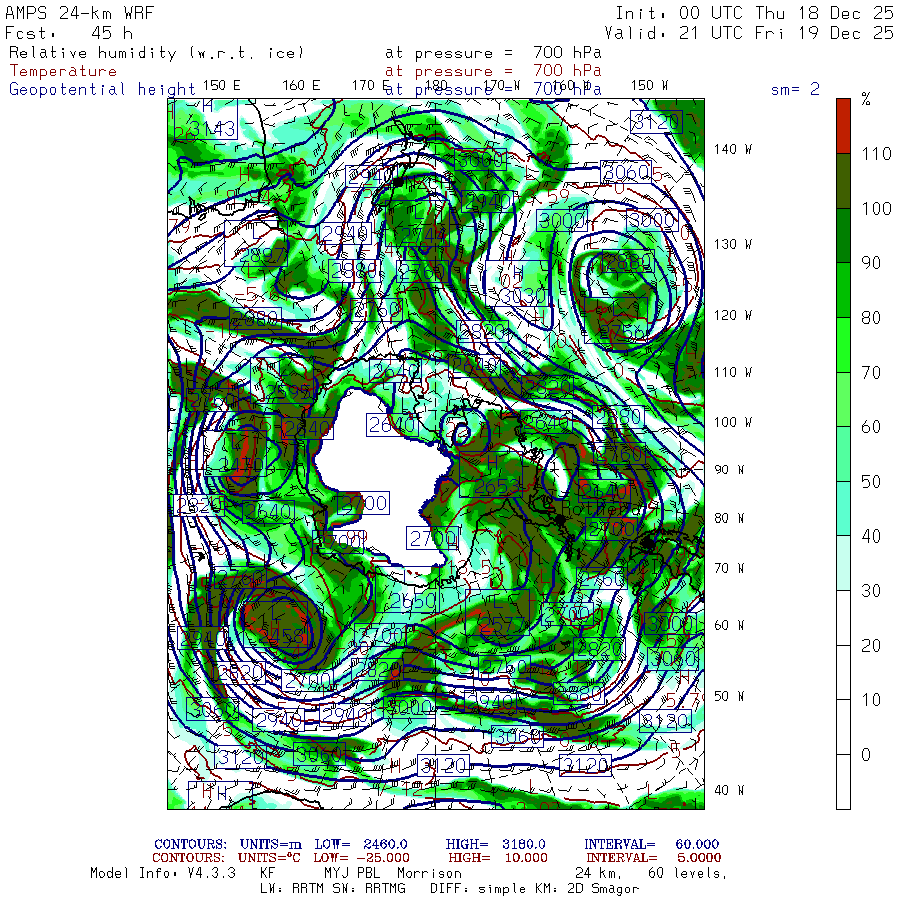Click the turquoise 40–50% colorbar segment
The image size is (900, 900).
pyautogui.click(x=843, y=509)
